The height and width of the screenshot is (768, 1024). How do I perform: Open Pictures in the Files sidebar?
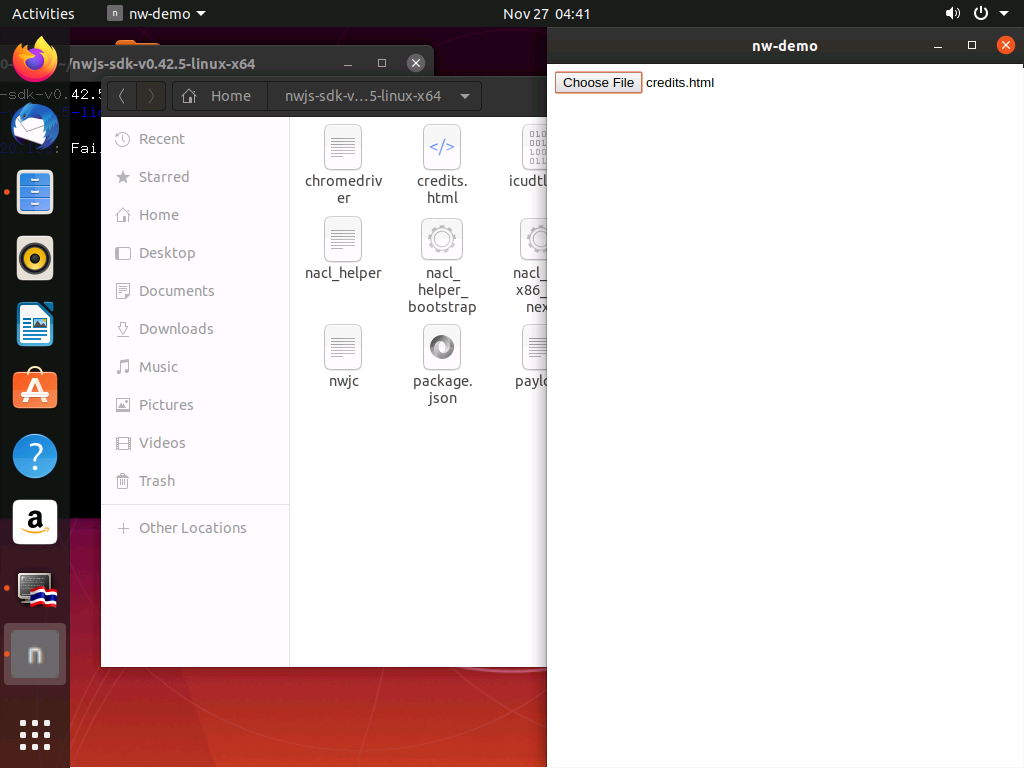195,404
